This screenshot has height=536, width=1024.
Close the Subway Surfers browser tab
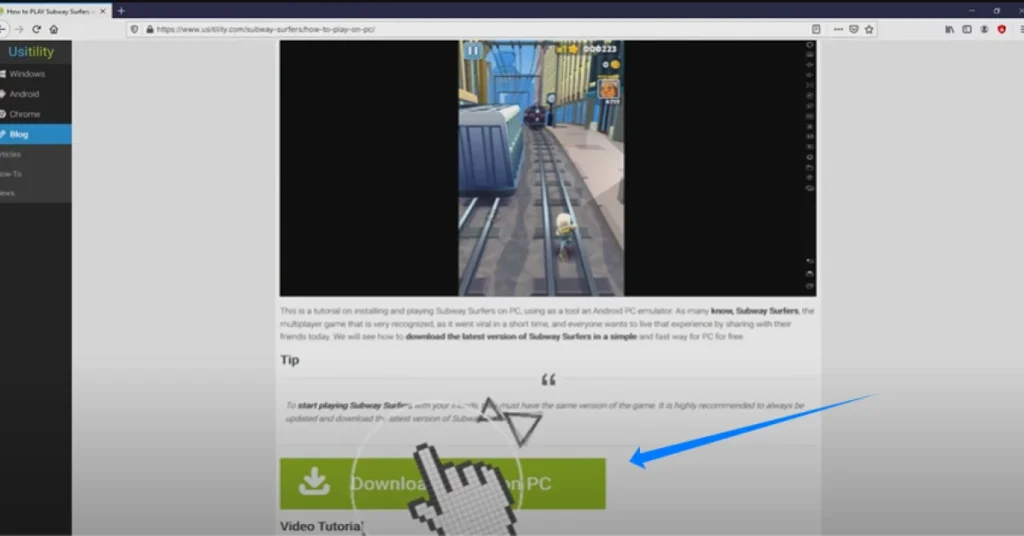tap(103, 11)
